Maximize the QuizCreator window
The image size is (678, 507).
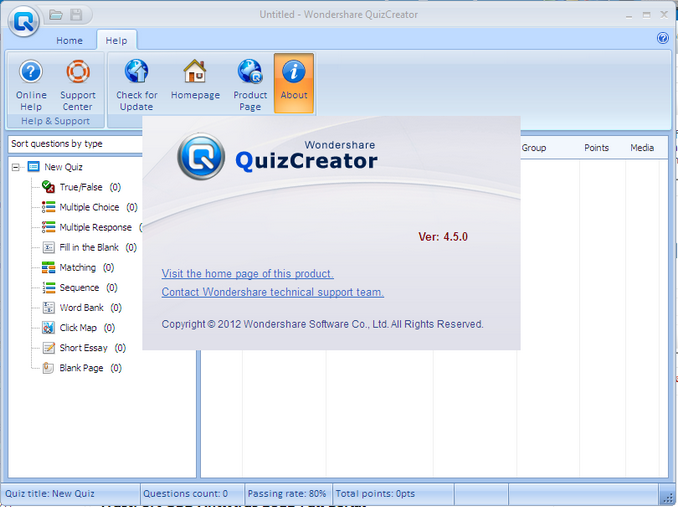pyautogui.click(x=646, y=15)
